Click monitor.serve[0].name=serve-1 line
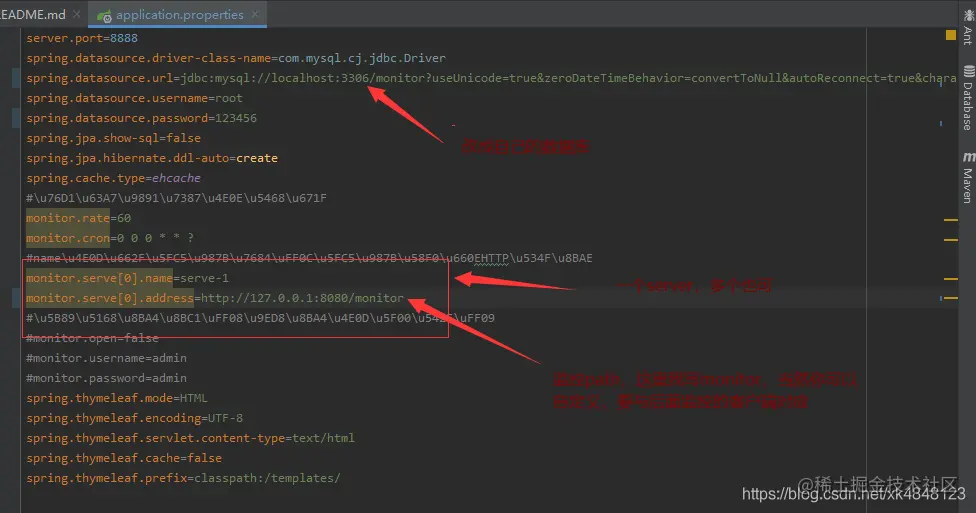Viewport: 976px width, 513px height. pos(127,278)
